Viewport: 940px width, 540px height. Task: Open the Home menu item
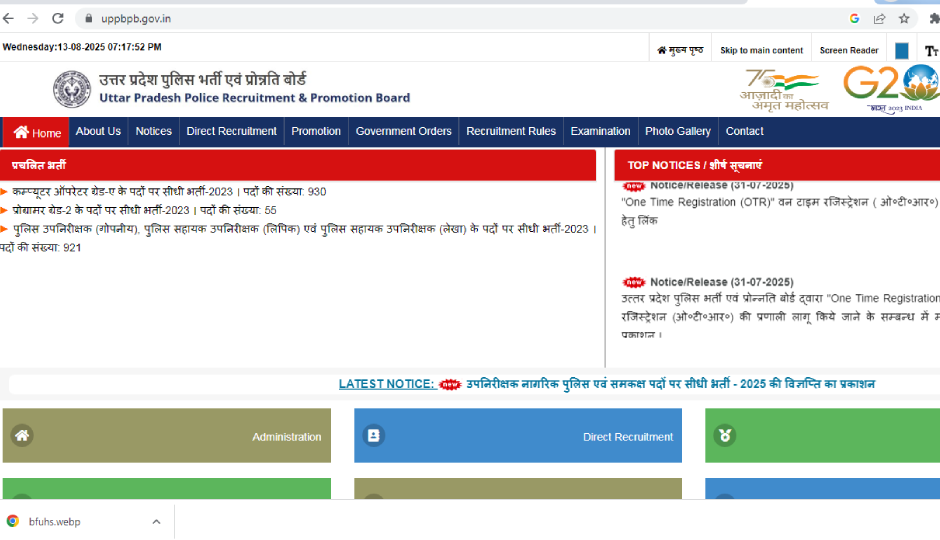[38, 132]
